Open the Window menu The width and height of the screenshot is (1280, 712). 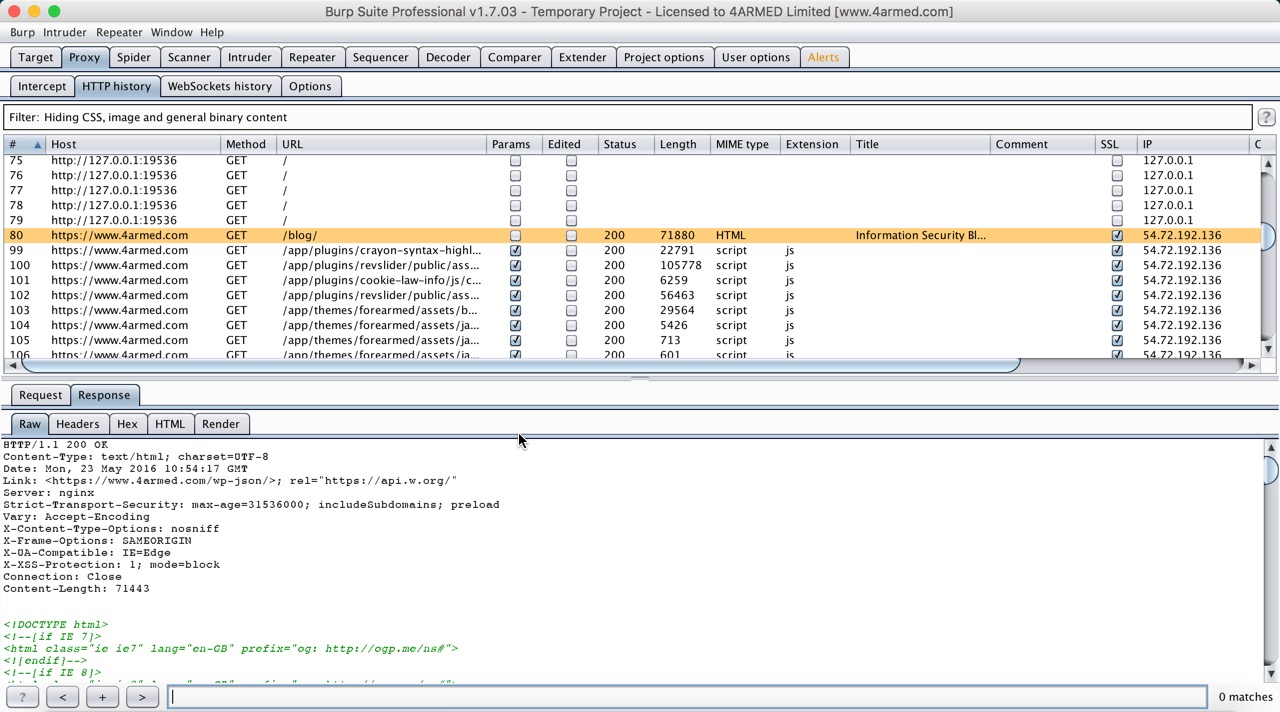pos(171,32)
